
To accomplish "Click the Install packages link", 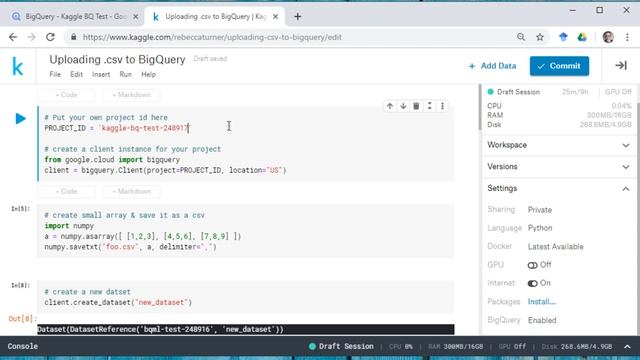I will (542, 302).
